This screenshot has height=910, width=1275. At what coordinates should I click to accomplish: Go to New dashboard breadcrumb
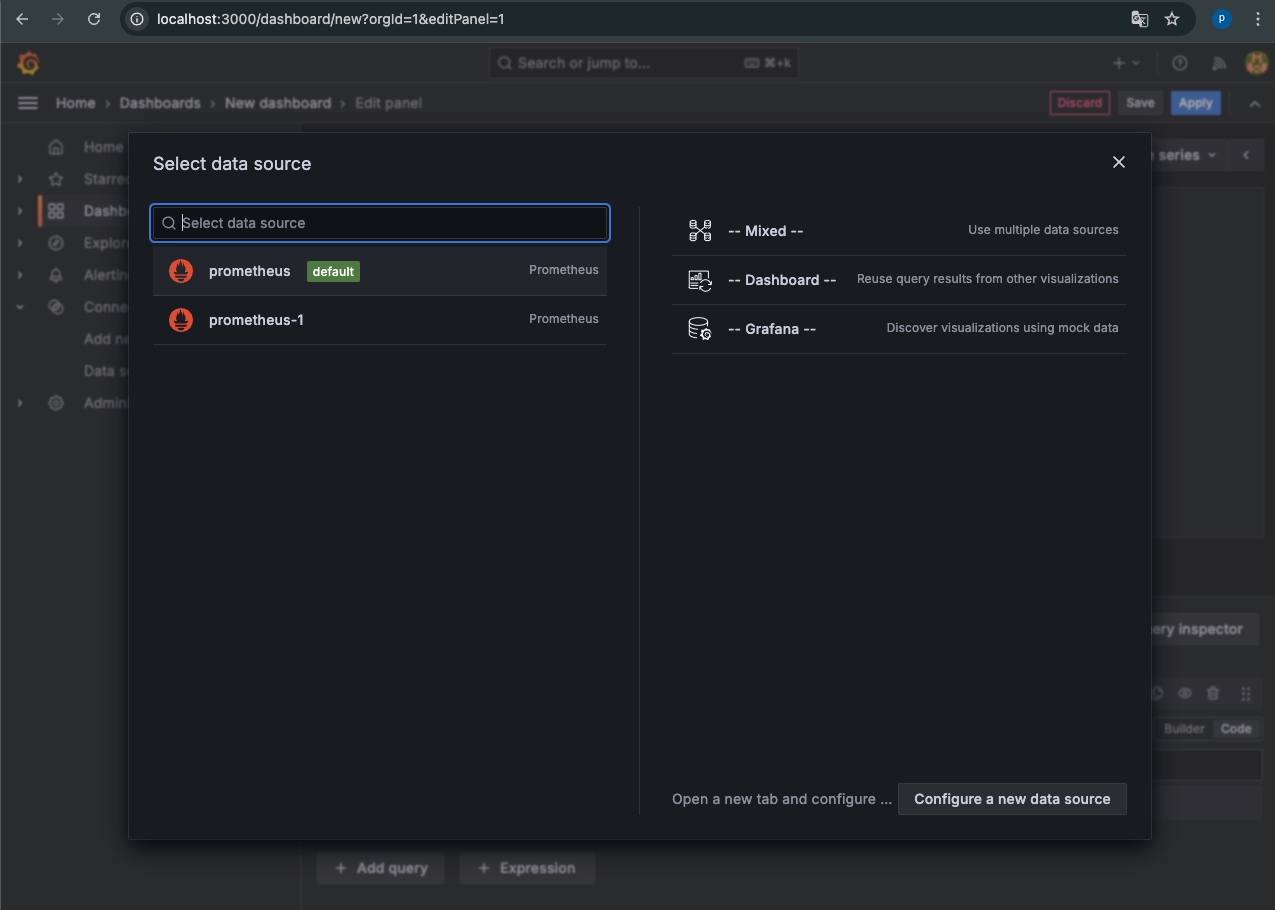point(278,103)
